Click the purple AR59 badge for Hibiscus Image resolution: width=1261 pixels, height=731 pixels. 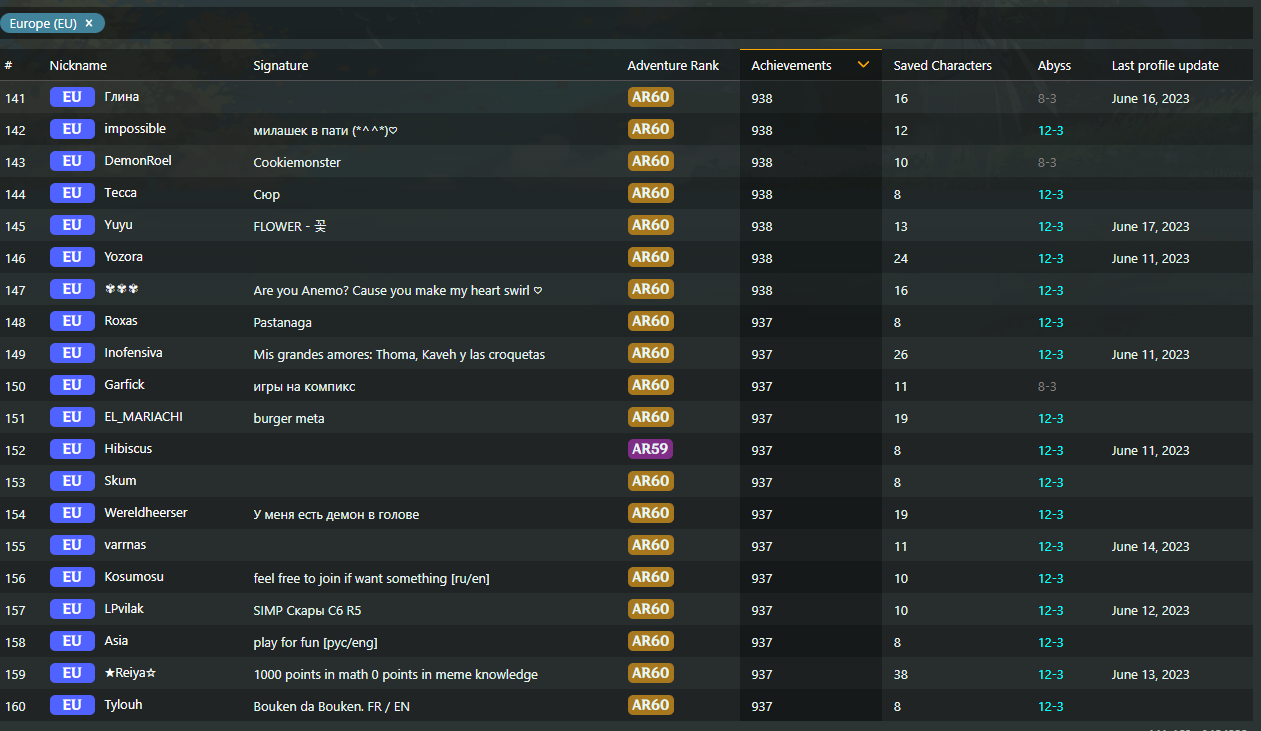coord(650,449)
